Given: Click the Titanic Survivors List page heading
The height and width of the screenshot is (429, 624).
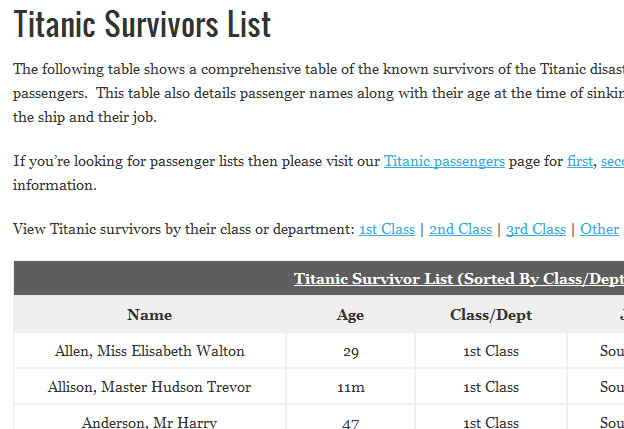Looking at the screenshot, I should [x=143, y=25].
